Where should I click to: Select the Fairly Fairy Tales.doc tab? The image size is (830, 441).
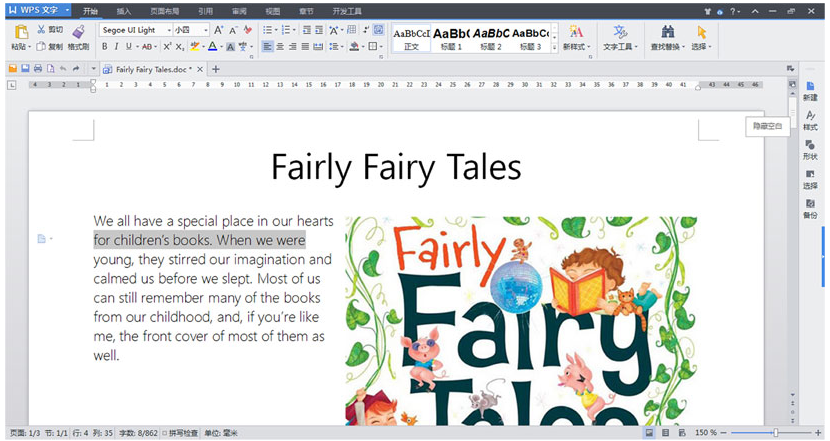point(153,69)
